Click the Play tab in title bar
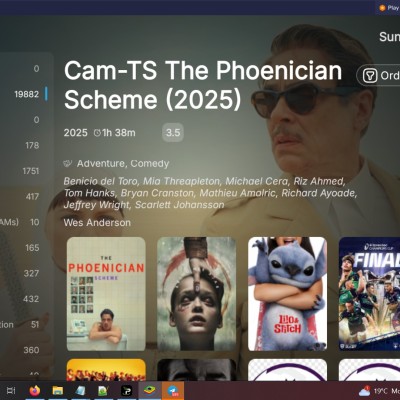This screenshot has height=400, width=400. (389, 8)
